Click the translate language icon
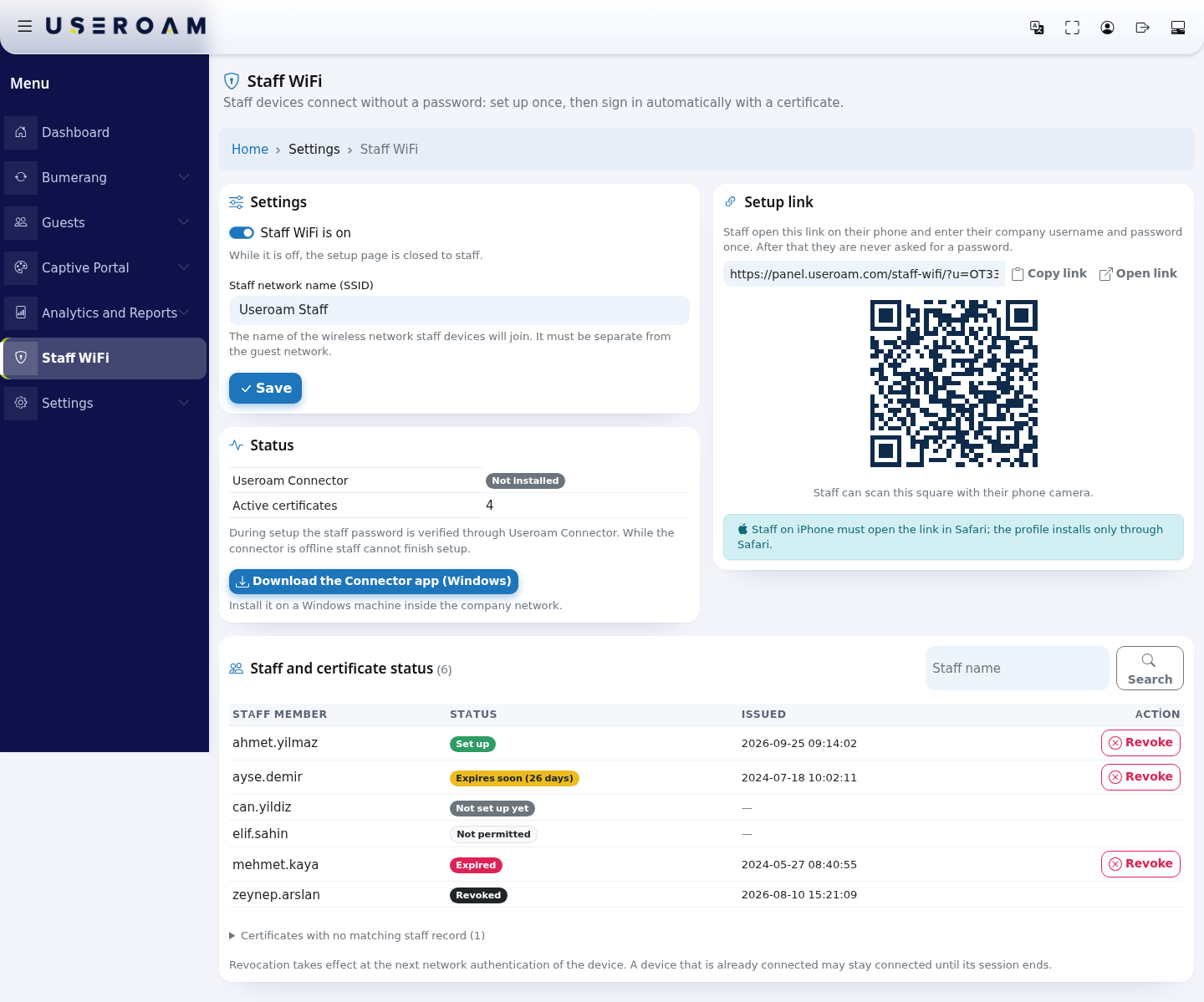The height and width of the screenshot is (1002, 1204). click(1037, 28)
